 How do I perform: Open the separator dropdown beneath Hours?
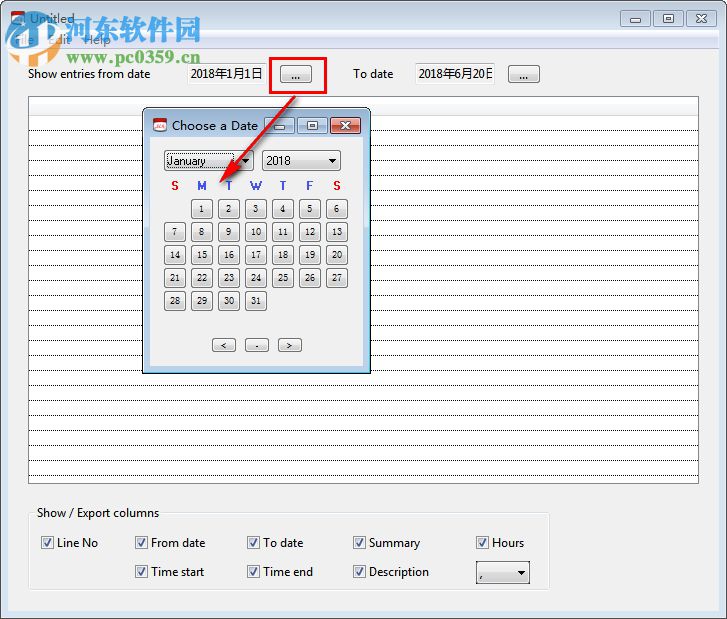click(503, 573)
